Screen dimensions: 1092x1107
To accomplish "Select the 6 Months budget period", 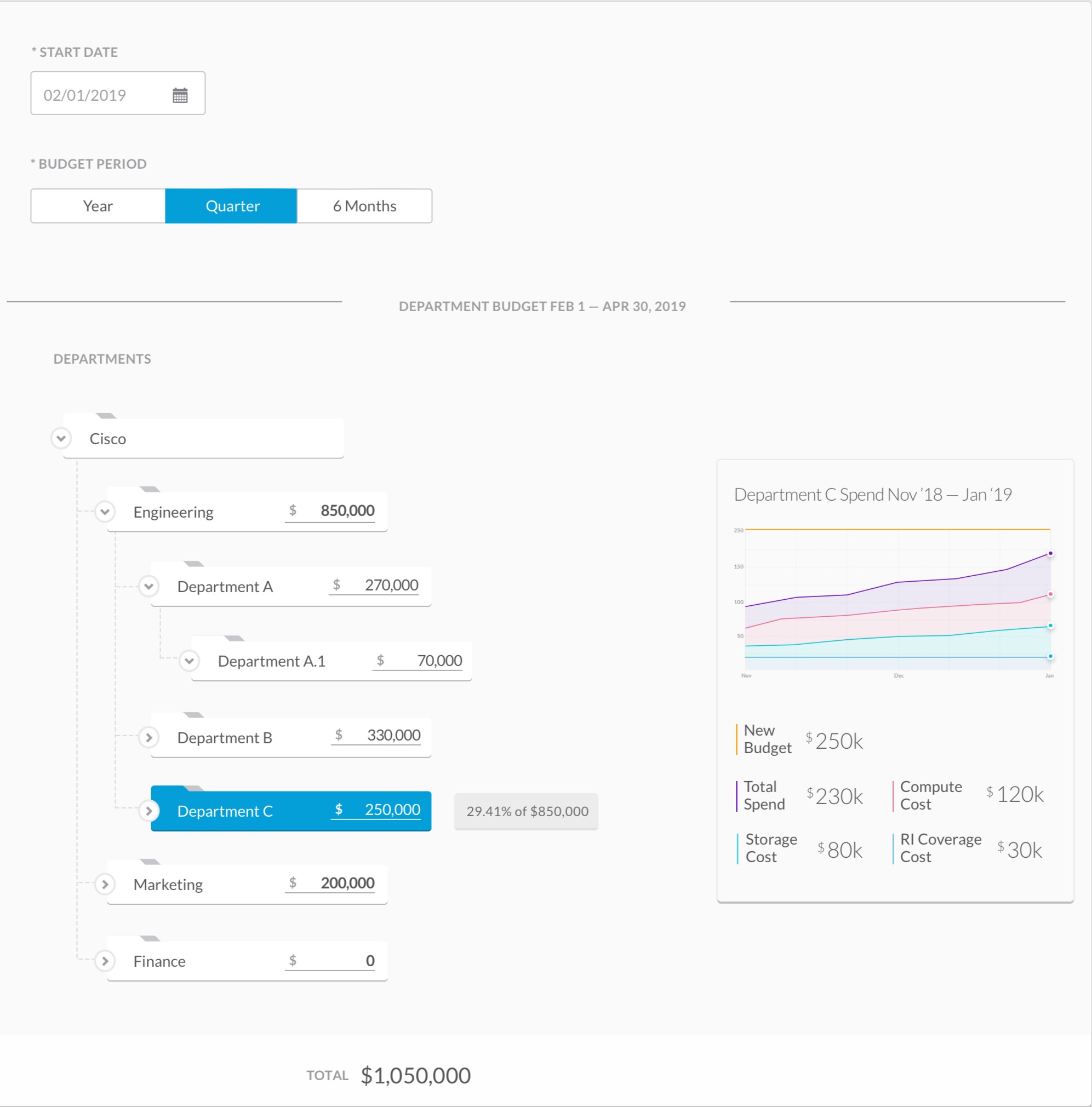I will (x=364, y=206).
